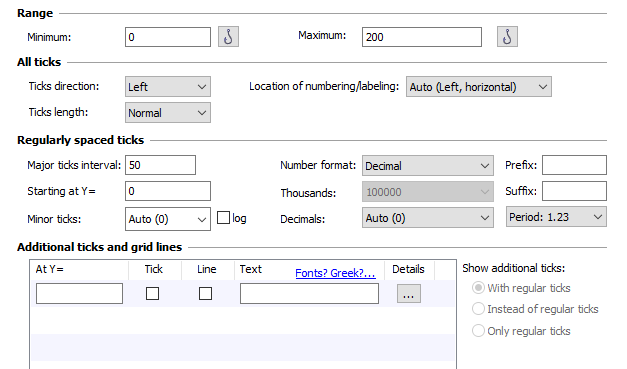The image size is (627, 369).
Task: Click the At Y= input box
Action: point(79,293)
